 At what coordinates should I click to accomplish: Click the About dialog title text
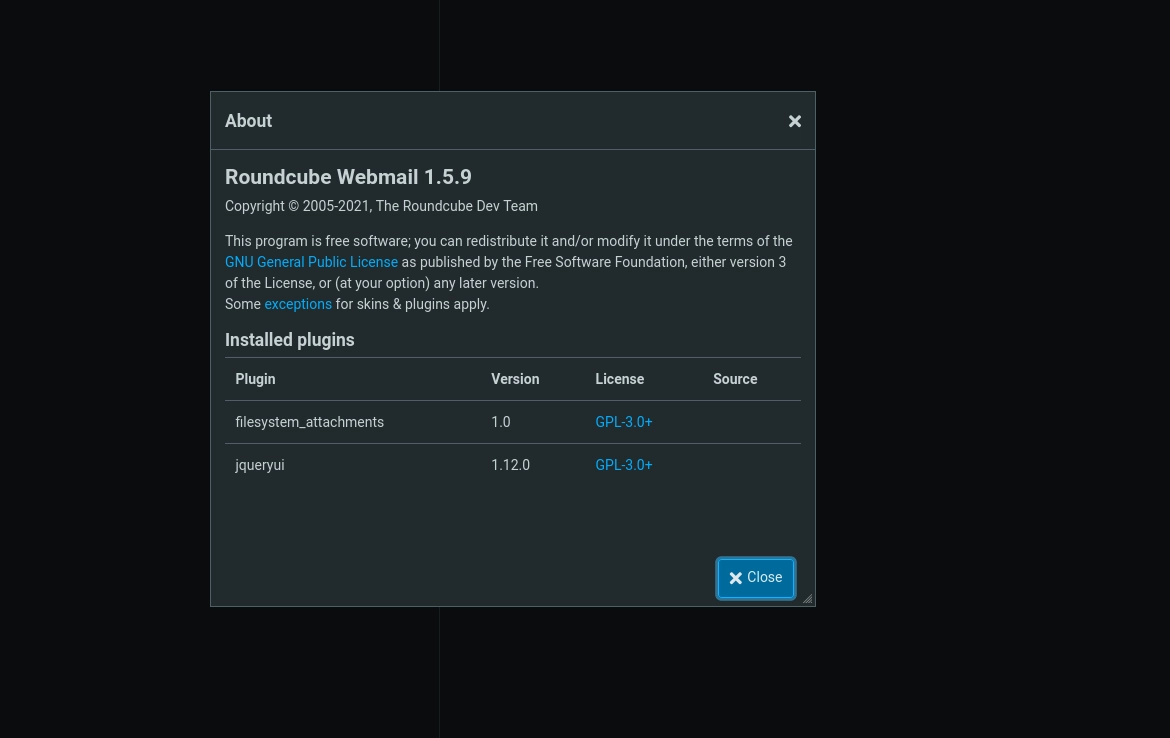248,121
